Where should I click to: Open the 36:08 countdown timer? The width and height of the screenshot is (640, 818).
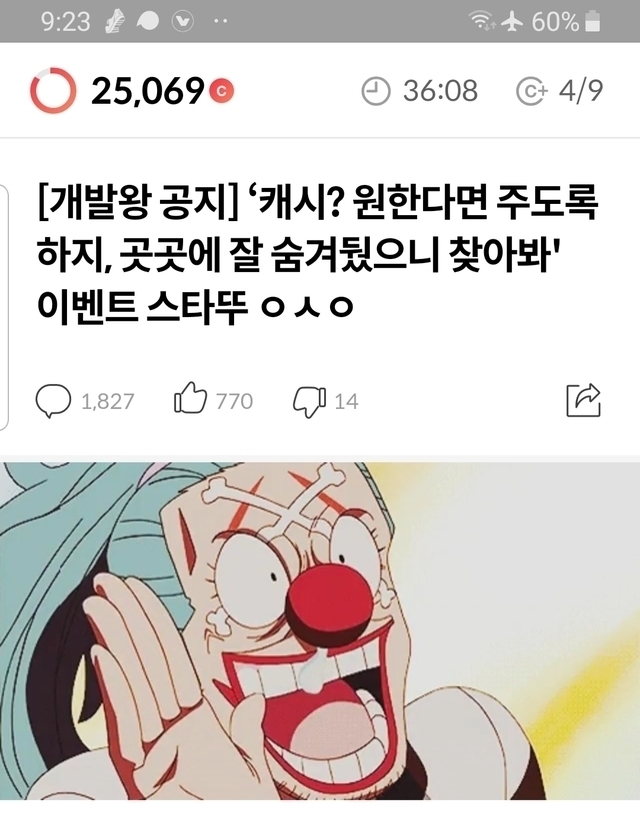point(440,91)
